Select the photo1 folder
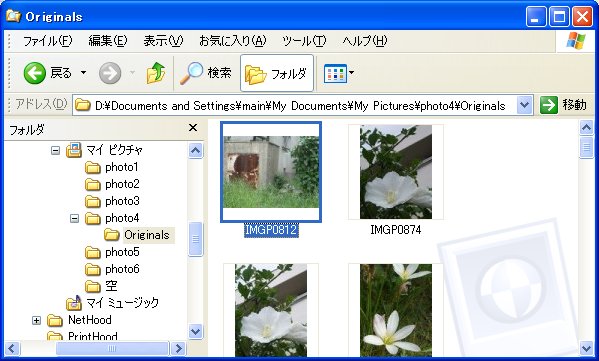Image resolution: width=599 pixels, height=361 pixels. (112, 167)
